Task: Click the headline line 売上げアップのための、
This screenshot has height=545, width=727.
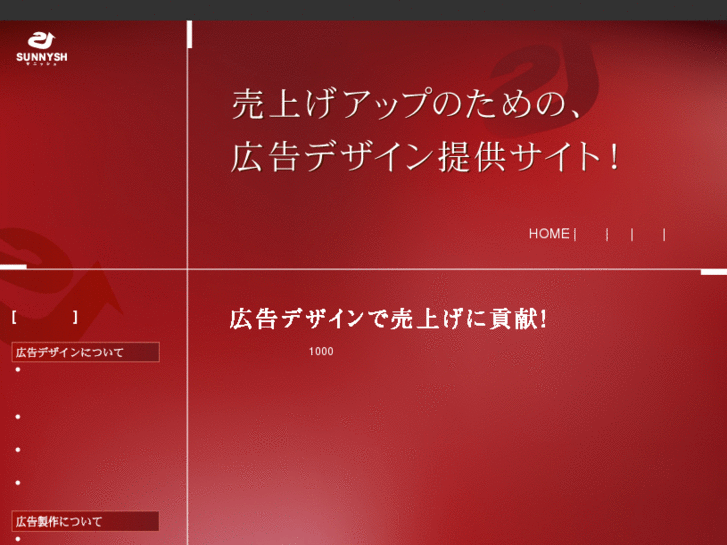Action: coord(406,104)
